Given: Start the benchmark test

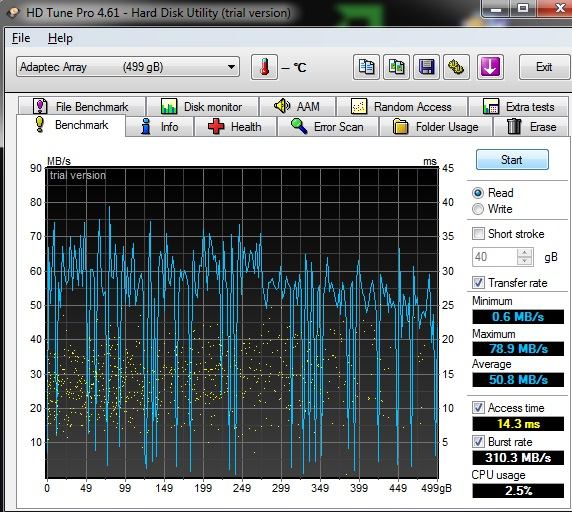Looking at the screenshot, I should click(512, 160).
